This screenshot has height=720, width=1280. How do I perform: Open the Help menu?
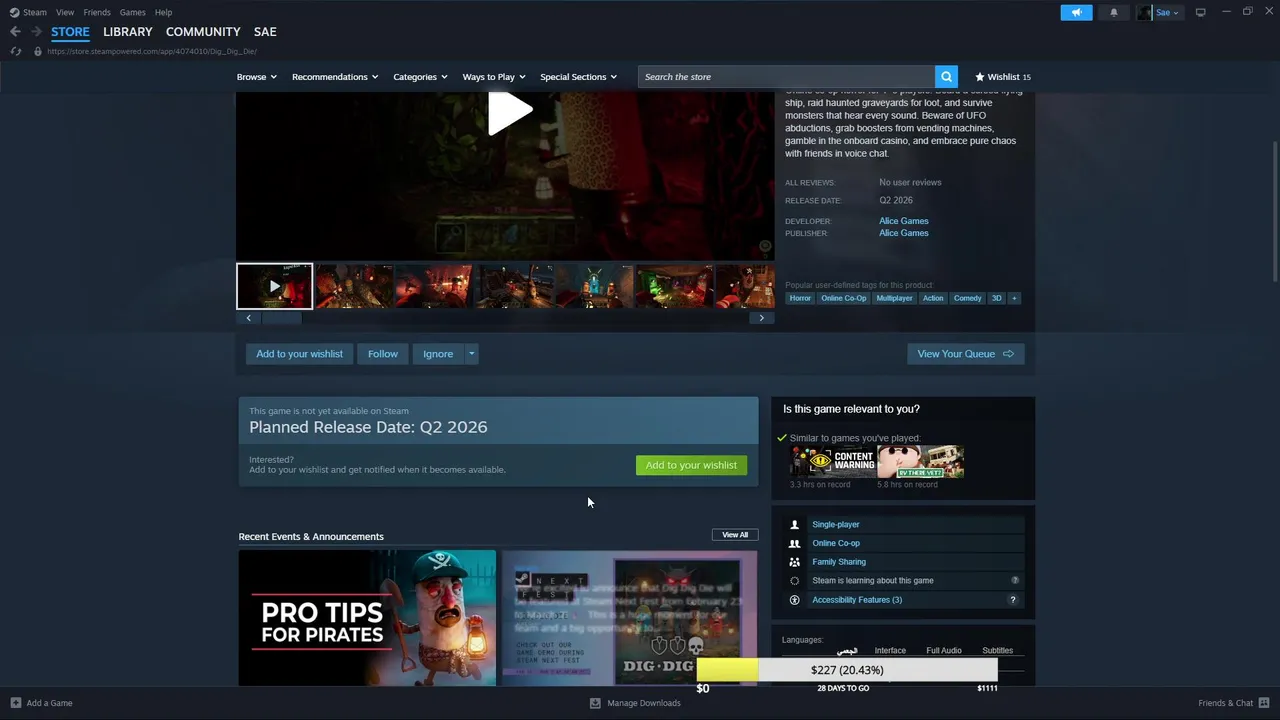pos(163,12)
